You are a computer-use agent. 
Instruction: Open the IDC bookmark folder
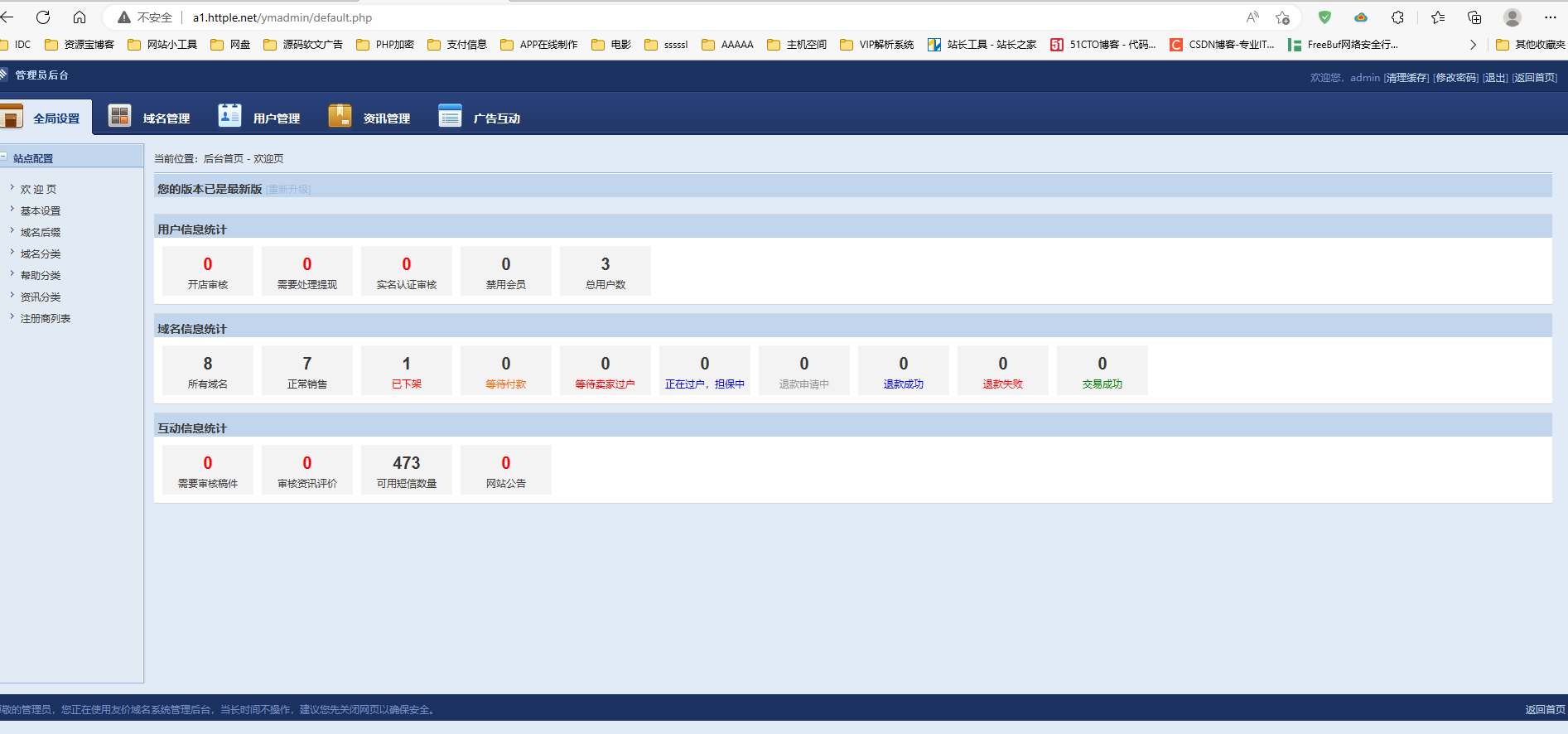pyautogui.click(x=16, y=45)
